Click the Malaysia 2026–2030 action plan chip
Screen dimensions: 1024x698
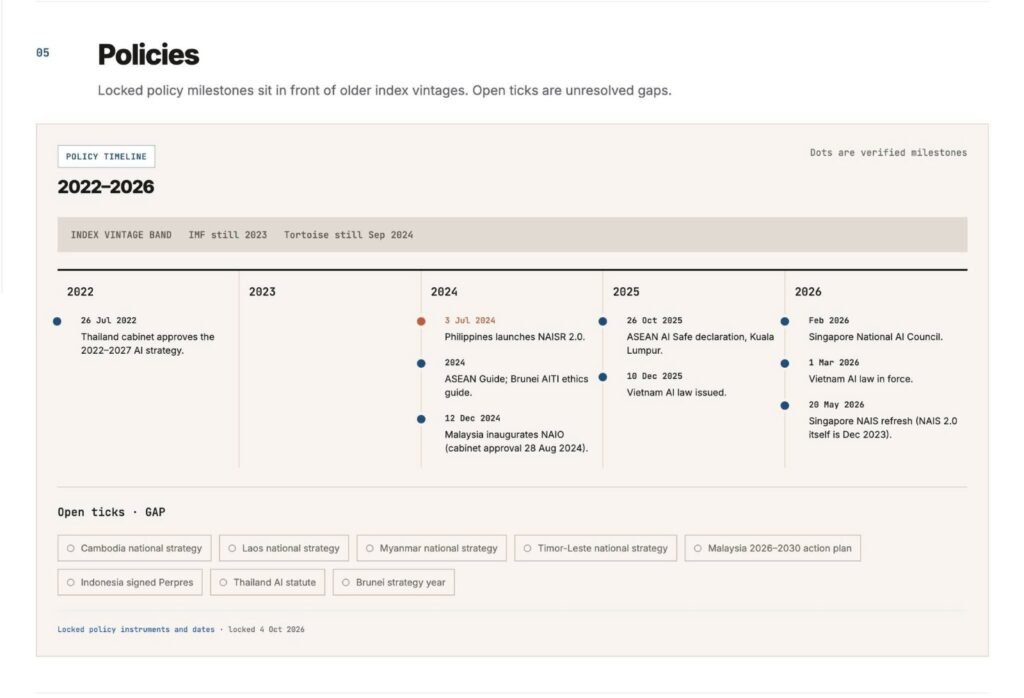point(773,548)
